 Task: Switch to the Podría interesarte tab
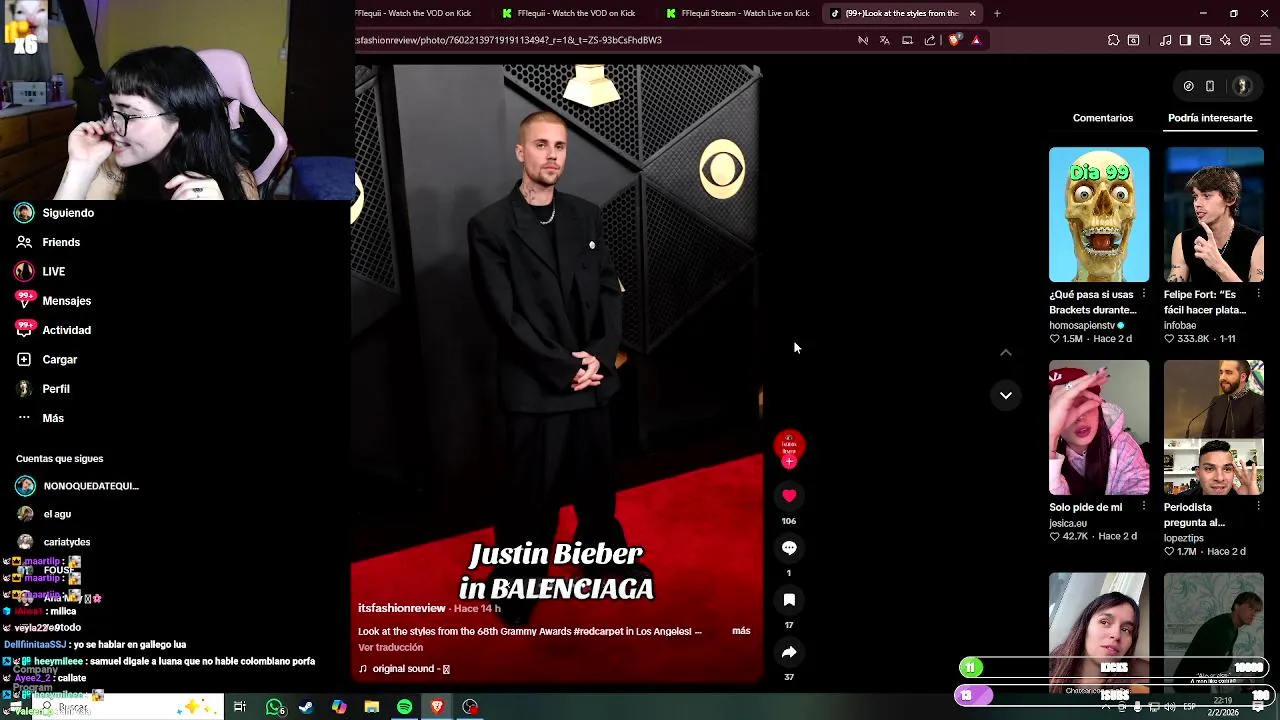tap(1210, 118)
